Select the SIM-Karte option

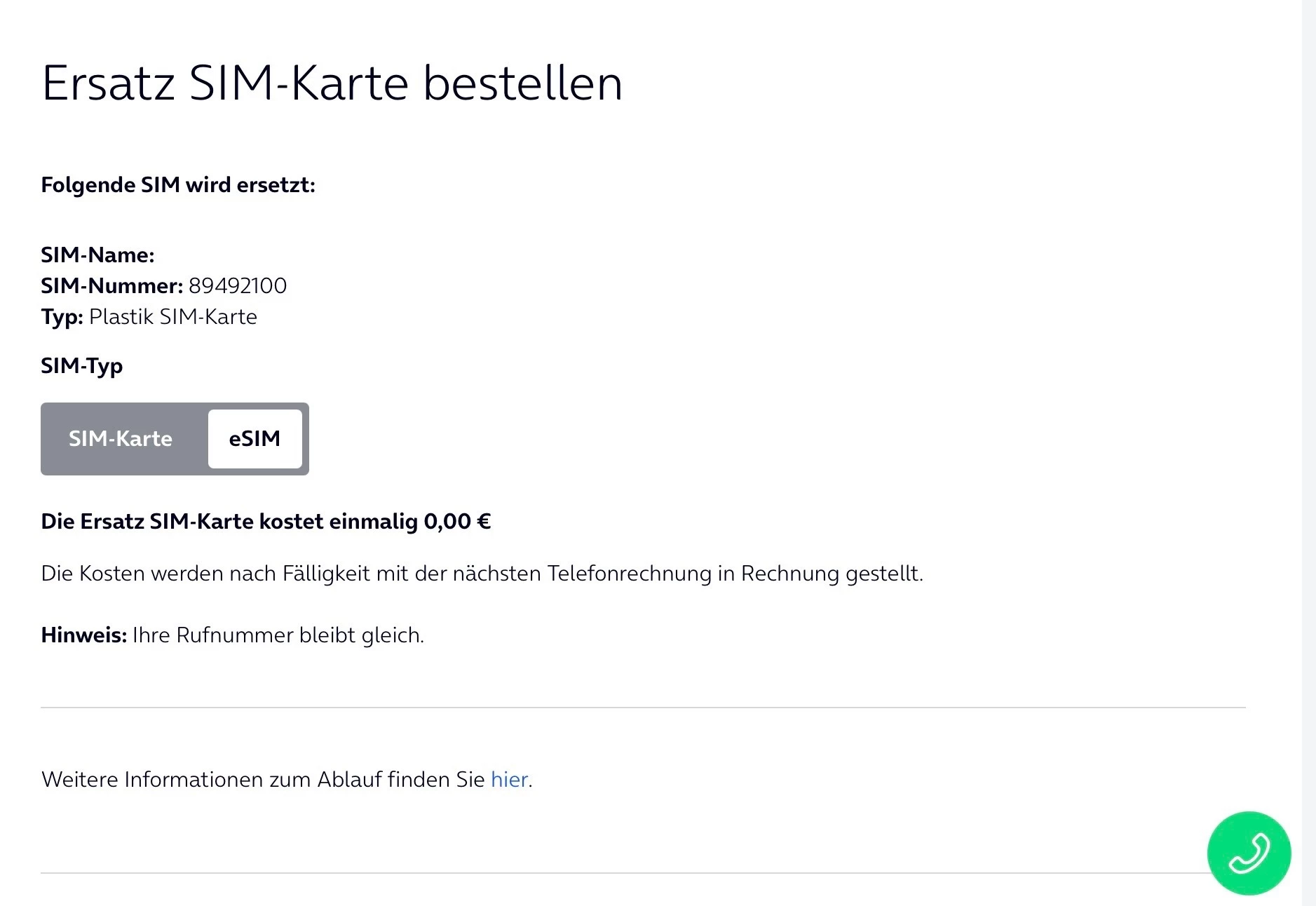pyautogui.click(x=121, y=439)
